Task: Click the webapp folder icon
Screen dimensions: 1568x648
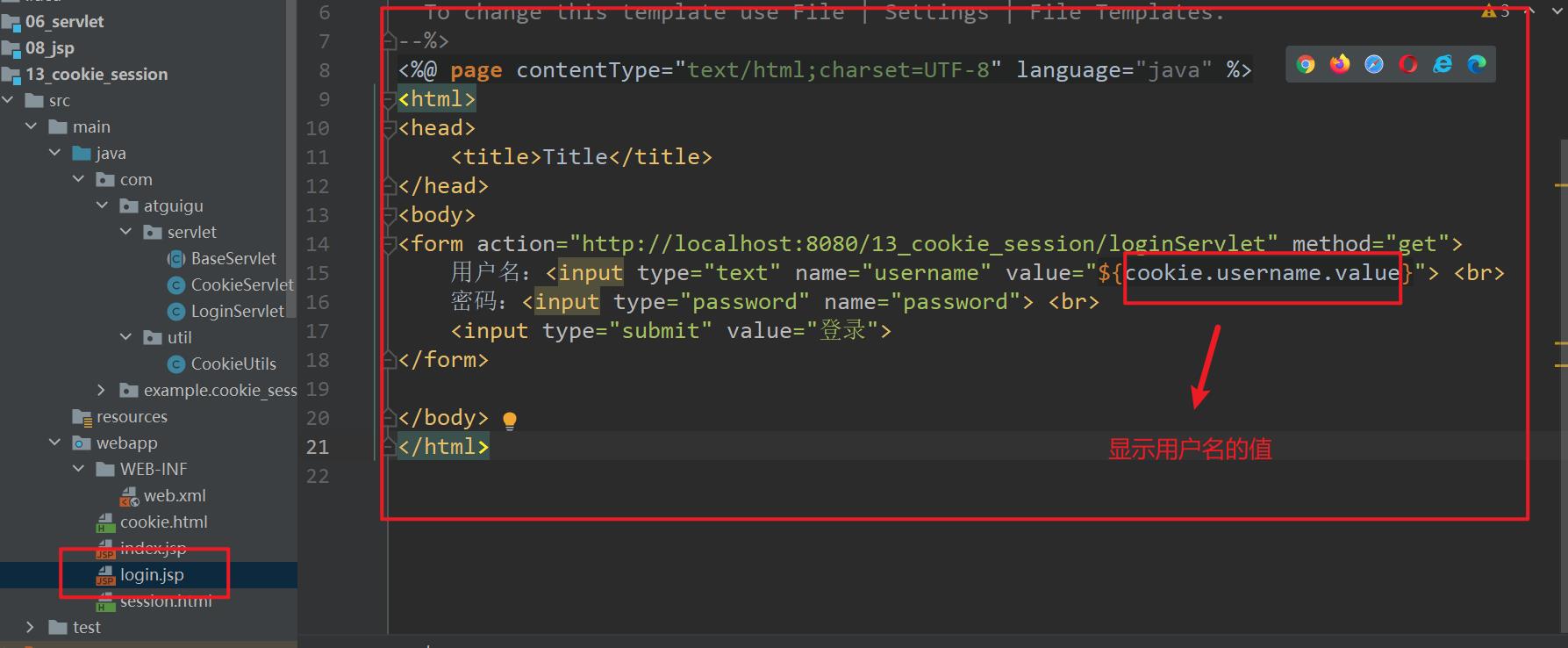Action: [82, 443]
